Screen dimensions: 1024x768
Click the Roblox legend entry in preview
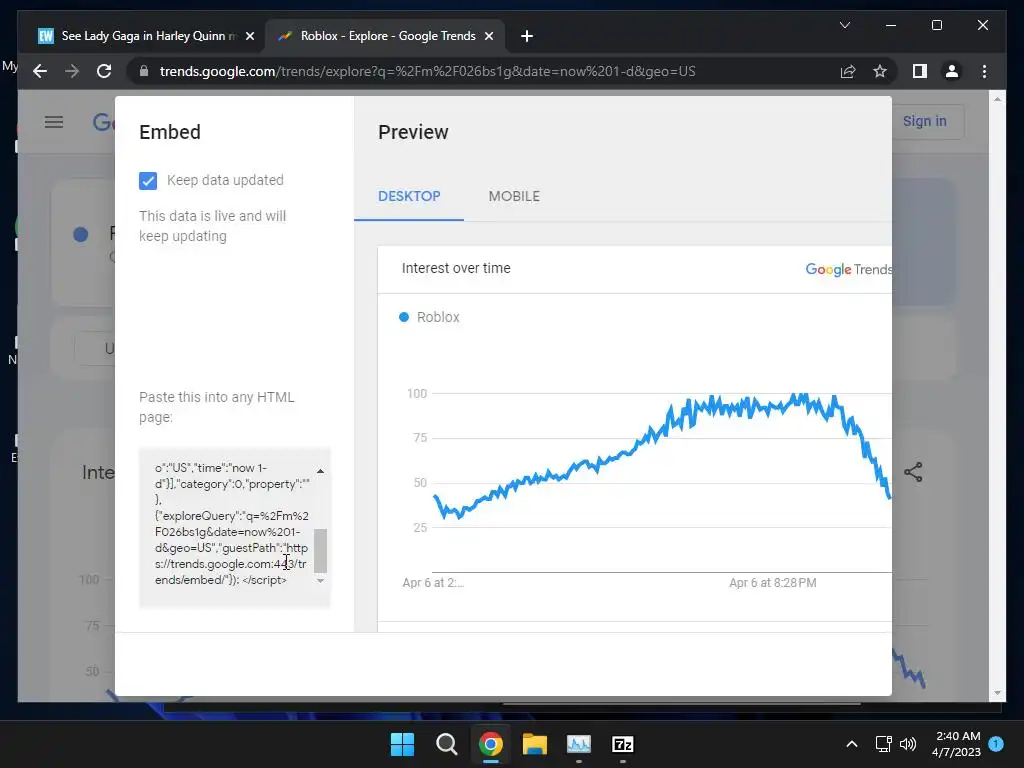pos(429,317)
